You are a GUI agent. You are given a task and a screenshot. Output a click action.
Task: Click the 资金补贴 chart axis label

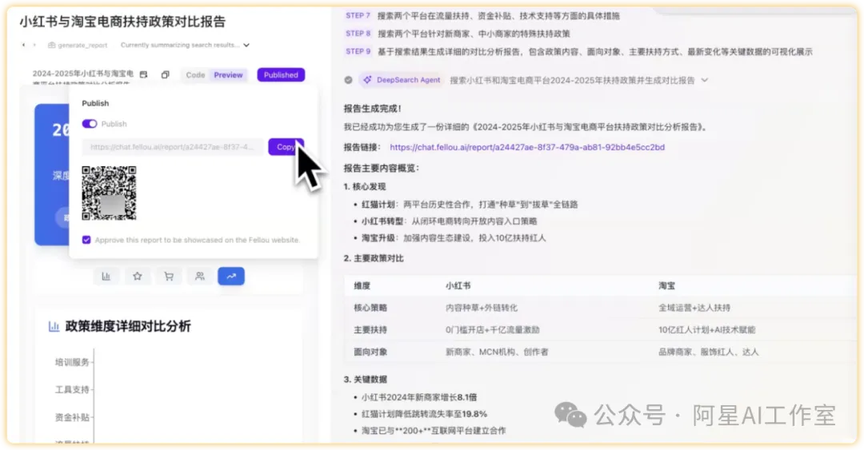coord(72,418)
